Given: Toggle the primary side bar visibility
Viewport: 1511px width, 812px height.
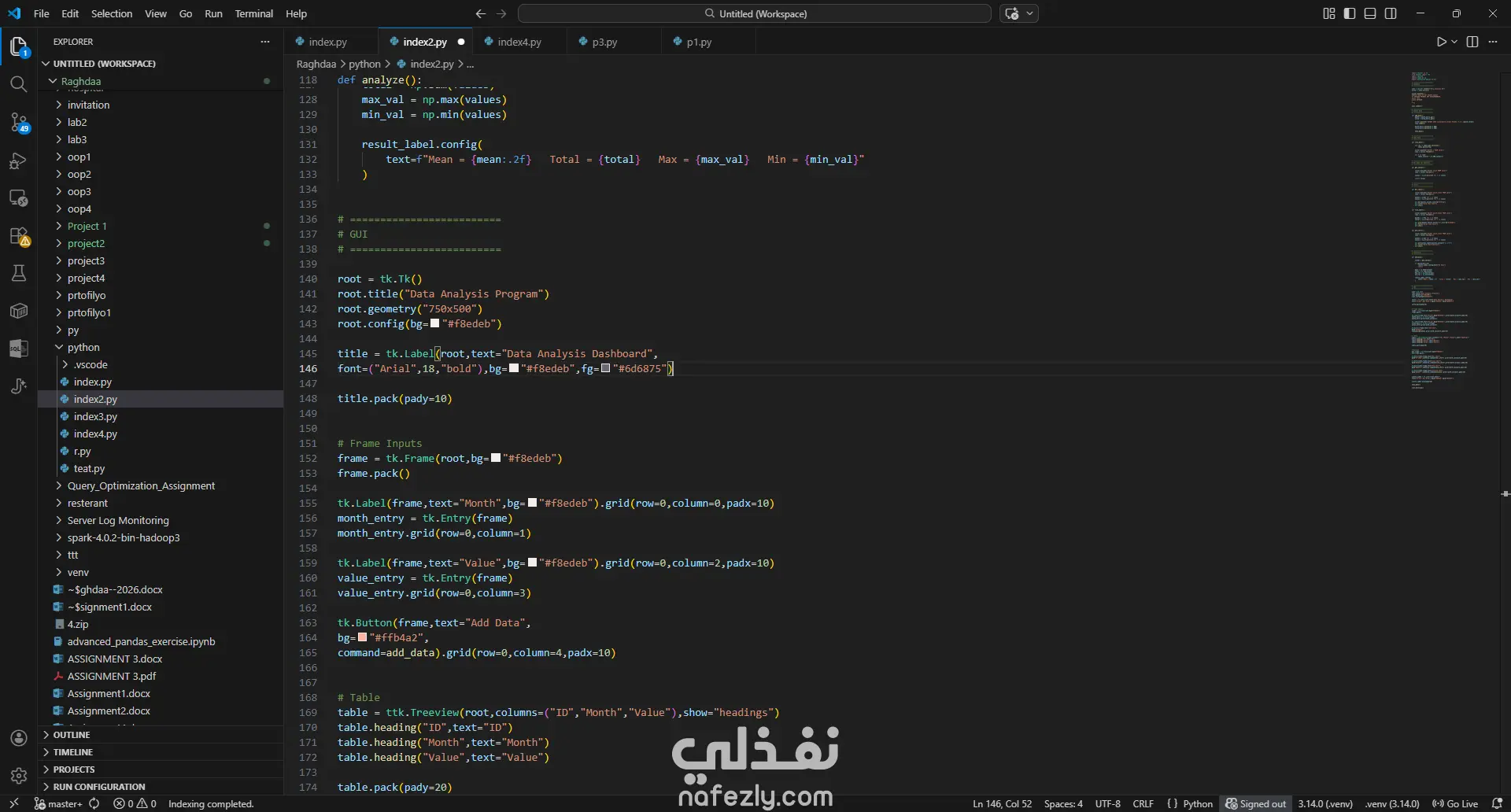Looking at the screenshot, I should coord(1350,13).
